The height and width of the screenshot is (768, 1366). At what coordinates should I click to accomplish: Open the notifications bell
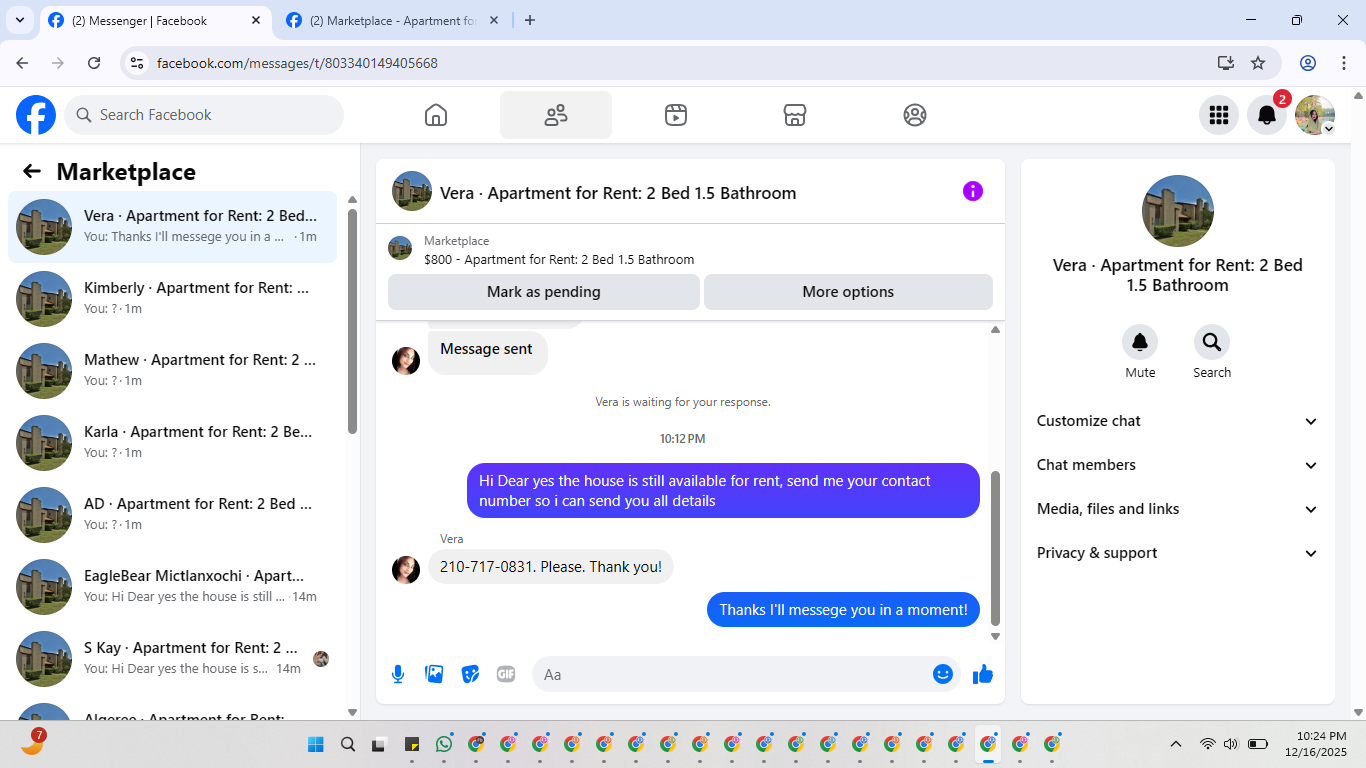(x=1267, y=115)
